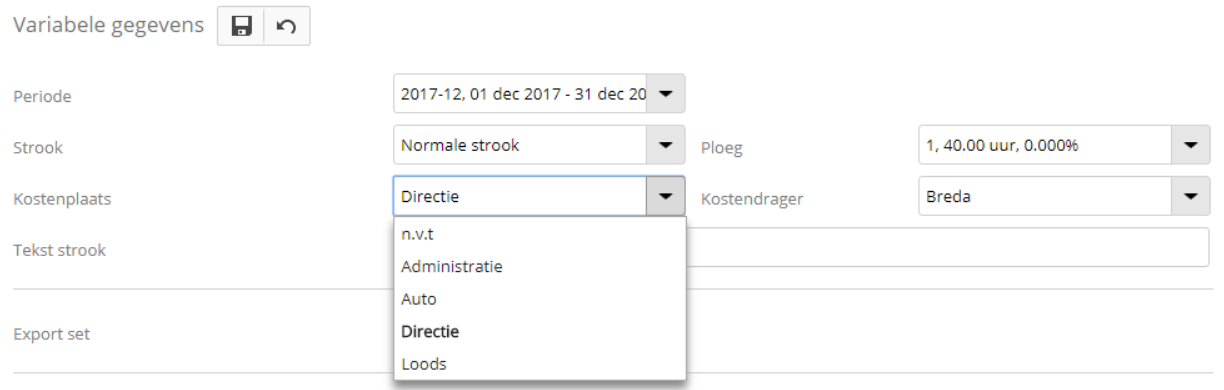Click the save floppy disk icon
Image resolution: width=1224 pixels, height=390 pixels.
241,28
